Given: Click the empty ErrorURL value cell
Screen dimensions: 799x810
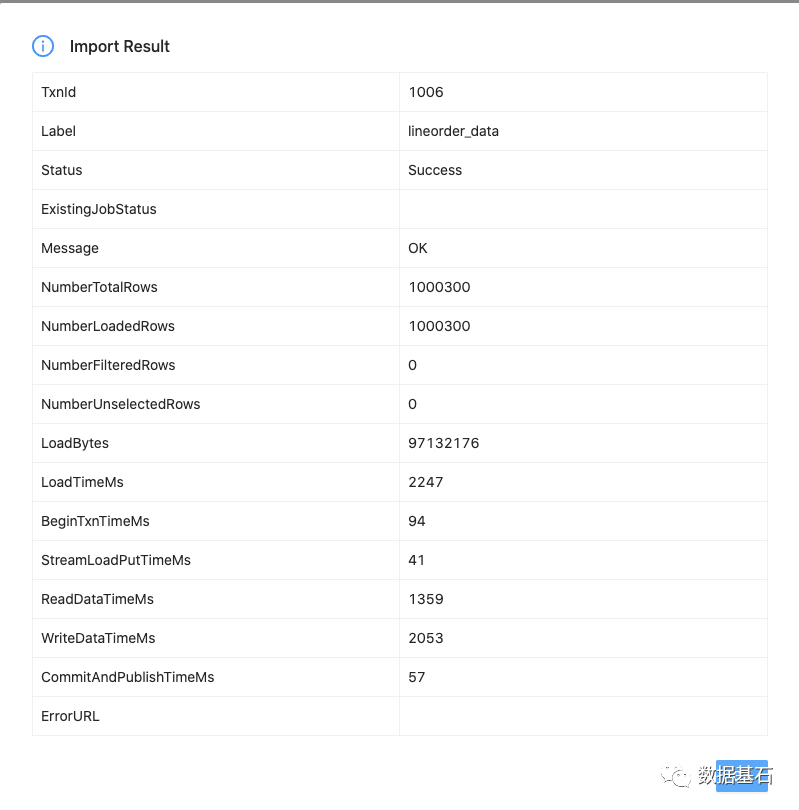Looking at the screenshot, I should coord(583,716).
